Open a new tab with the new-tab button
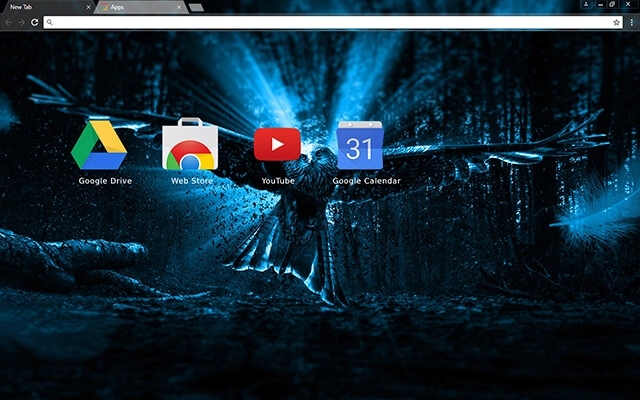 click(x=196, y=7)
